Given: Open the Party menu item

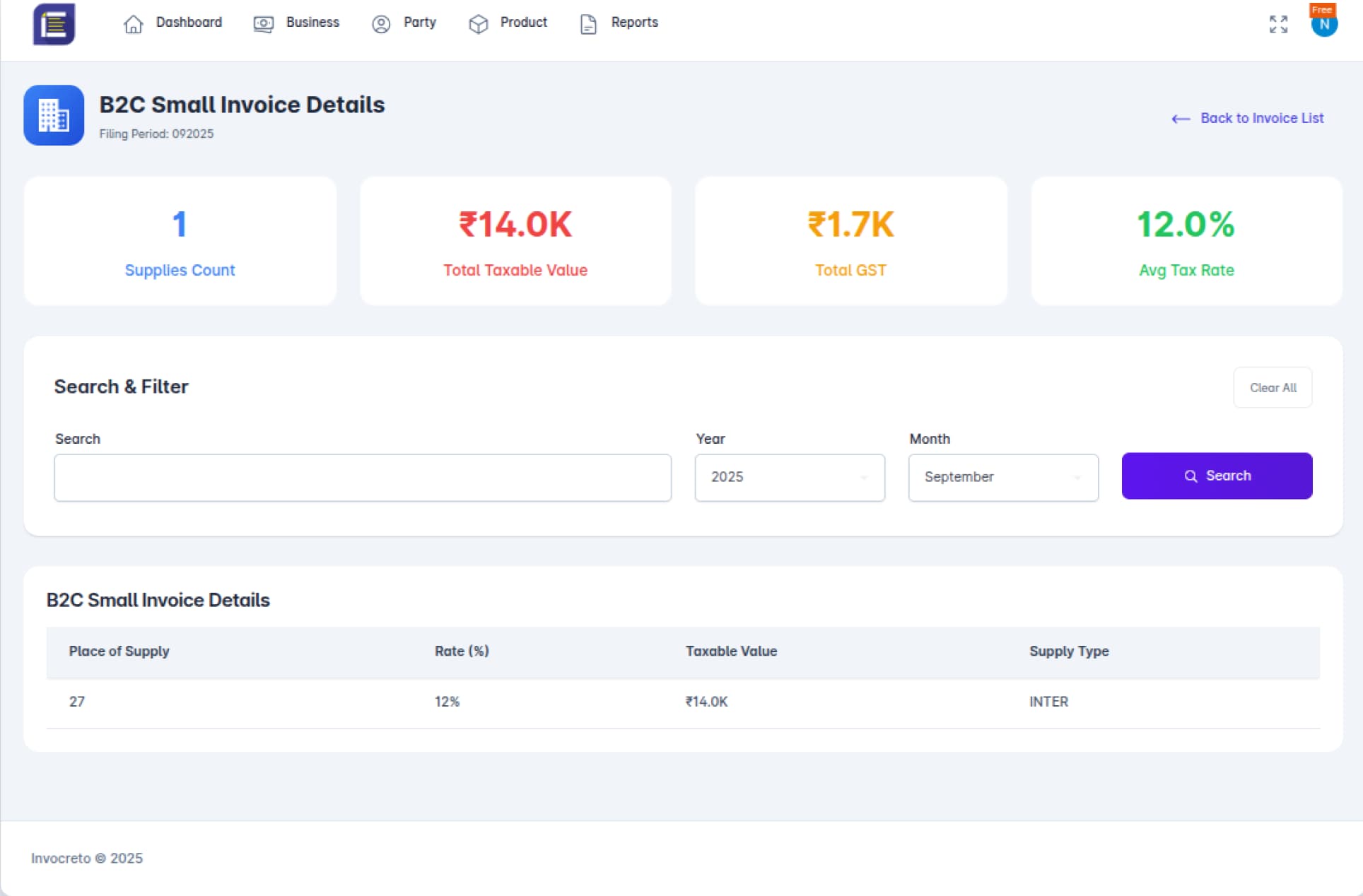Looking at the screenshot, I should tap(419, 23).
